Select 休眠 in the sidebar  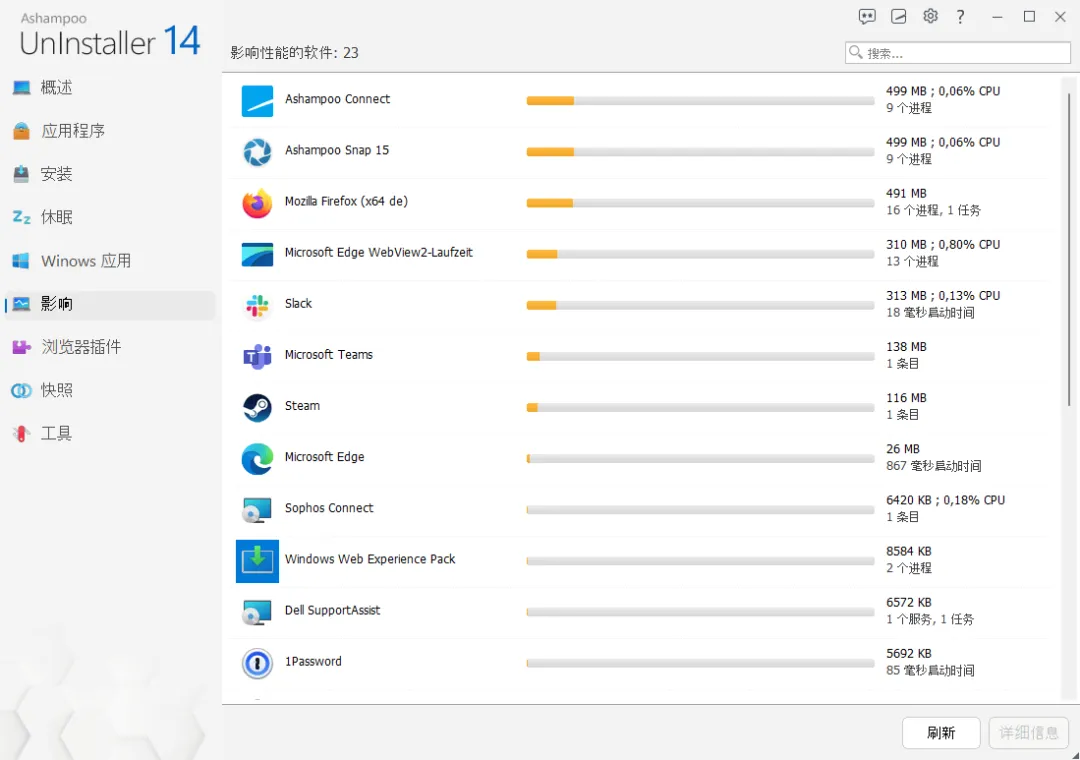[x=110, y=217]
